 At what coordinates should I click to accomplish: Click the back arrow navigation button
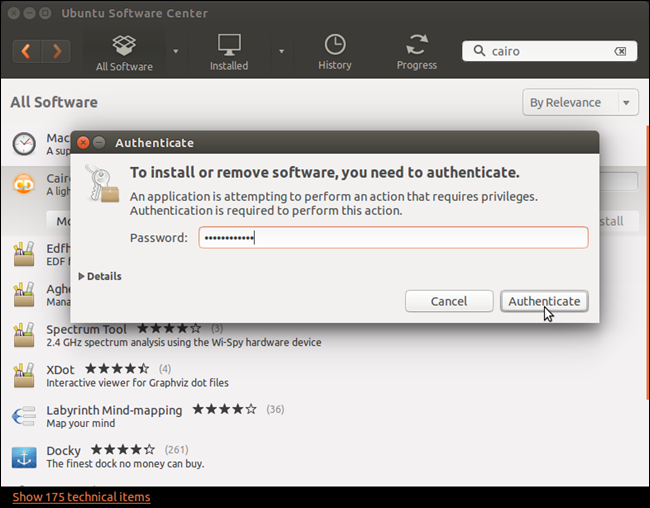[x=27, y=51]
